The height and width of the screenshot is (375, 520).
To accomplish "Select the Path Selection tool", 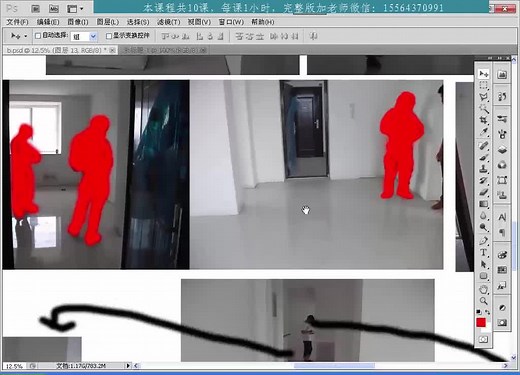I will tap(483, 264).
